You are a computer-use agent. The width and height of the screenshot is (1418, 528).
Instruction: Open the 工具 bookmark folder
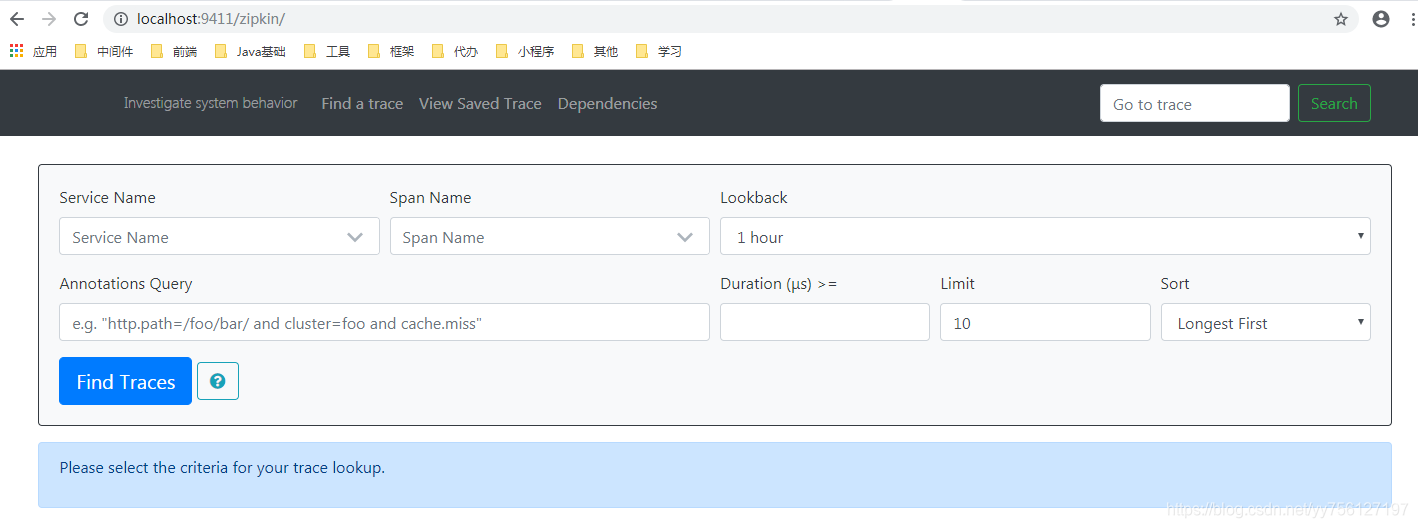click(327, 51)
